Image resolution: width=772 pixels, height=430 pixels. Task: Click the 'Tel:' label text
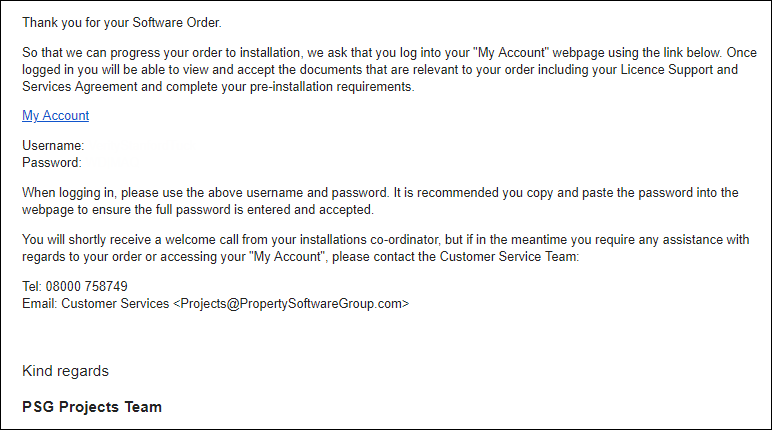pos(32,286)
